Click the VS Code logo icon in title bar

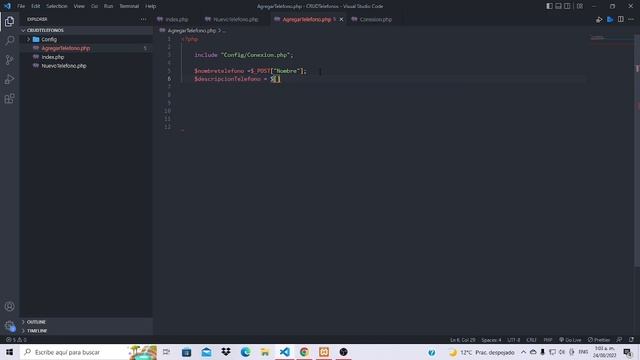tap(7, 6)
